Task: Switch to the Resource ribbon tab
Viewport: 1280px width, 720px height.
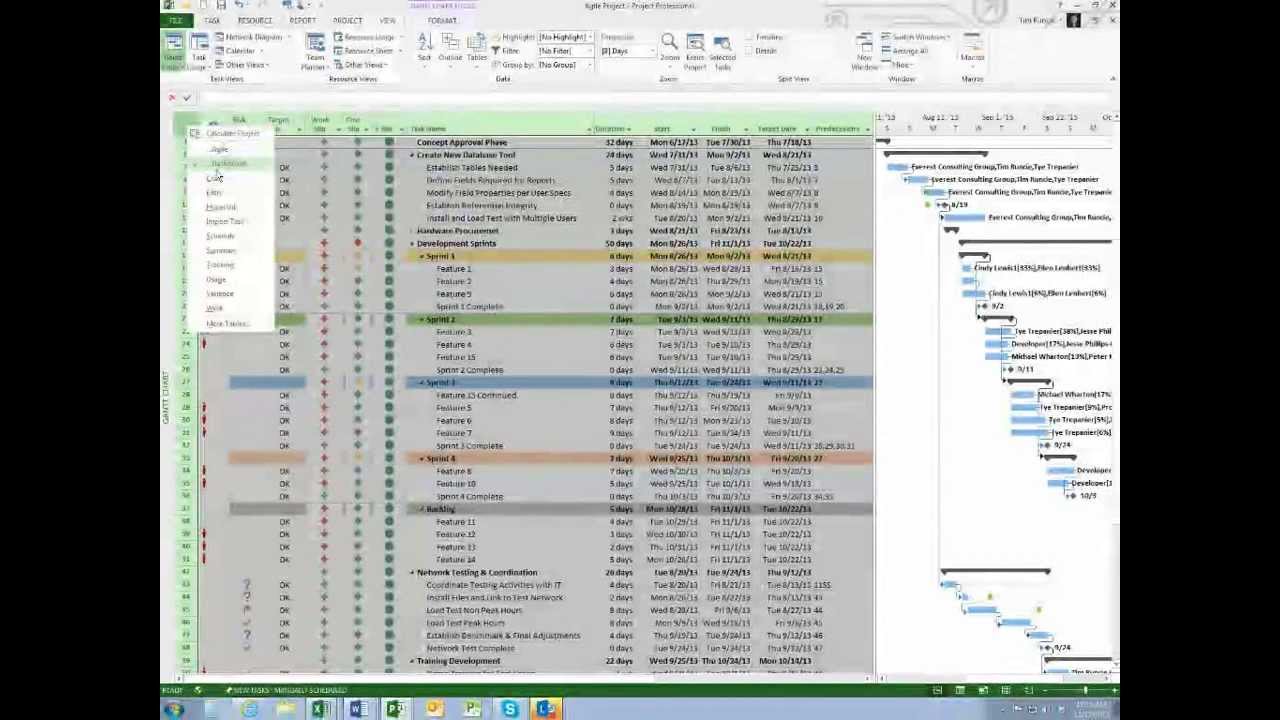Action: tap(254, 21)
